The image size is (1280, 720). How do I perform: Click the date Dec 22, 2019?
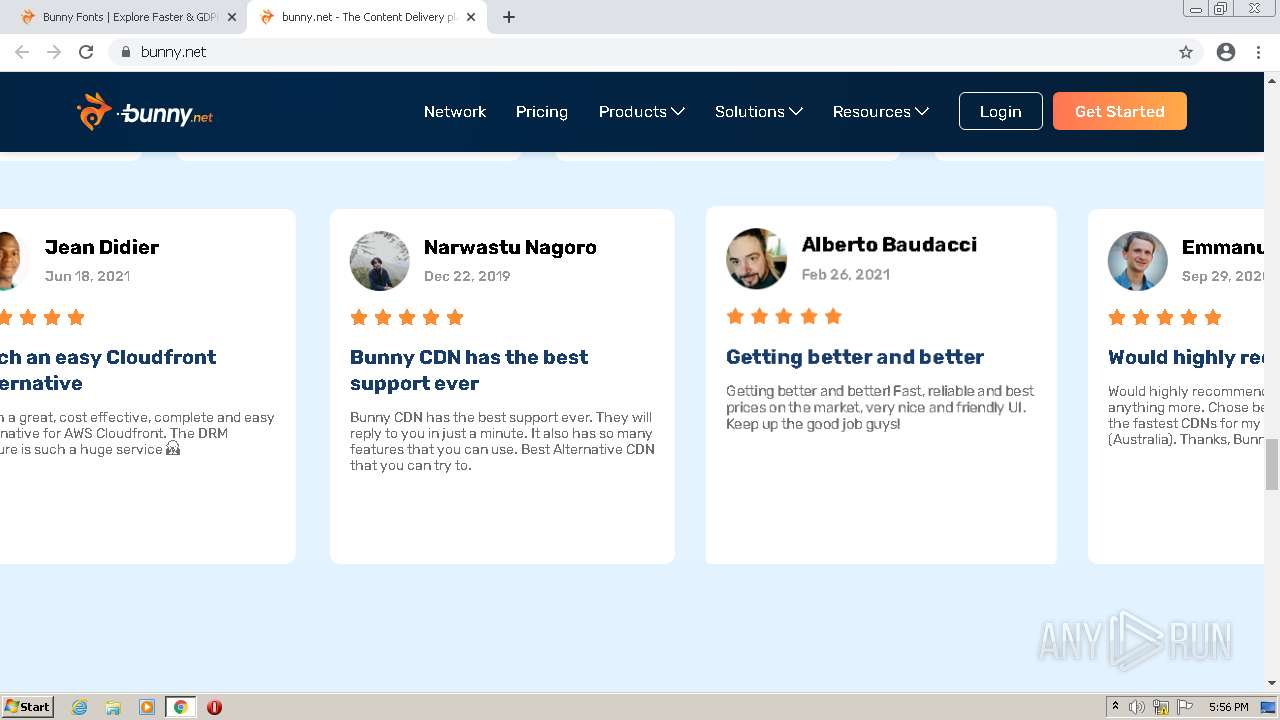coord(467,276)
